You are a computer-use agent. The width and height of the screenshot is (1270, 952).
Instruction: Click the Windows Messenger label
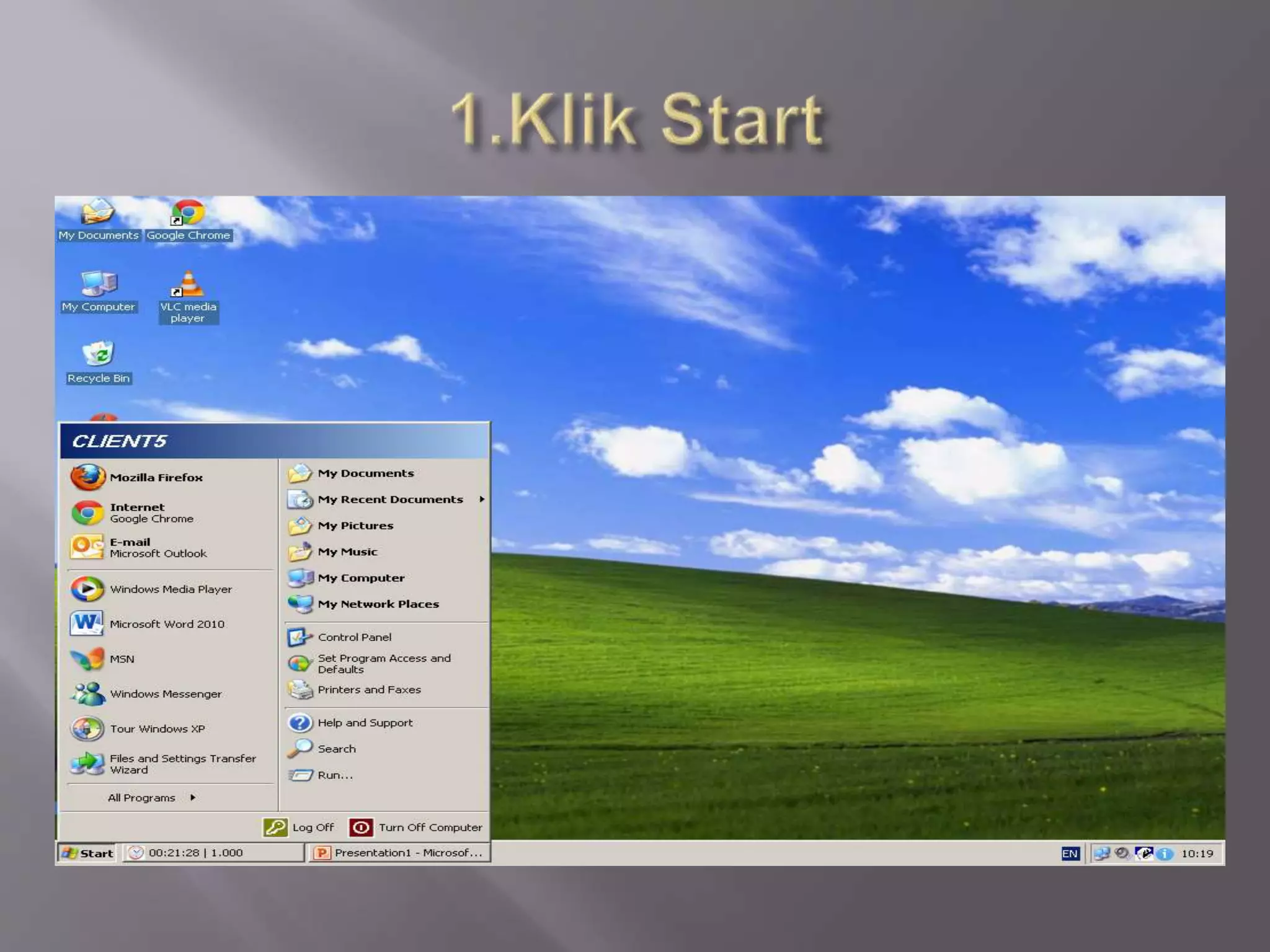pos(166,694)
